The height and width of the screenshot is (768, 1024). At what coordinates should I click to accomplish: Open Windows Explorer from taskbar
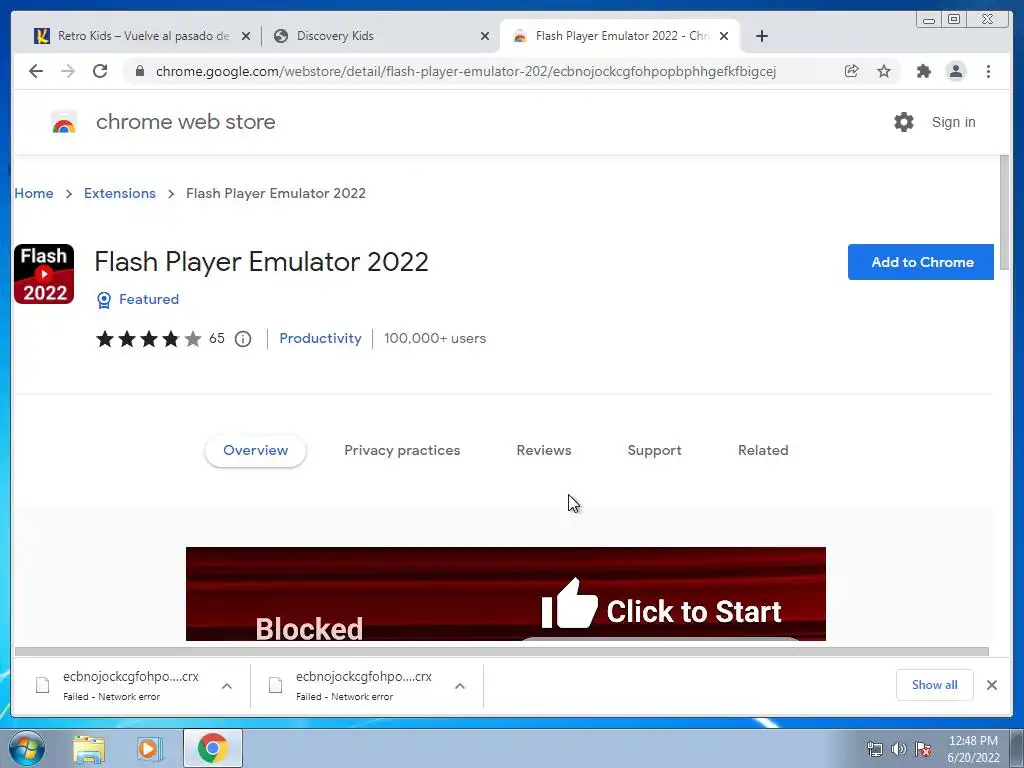89,749
